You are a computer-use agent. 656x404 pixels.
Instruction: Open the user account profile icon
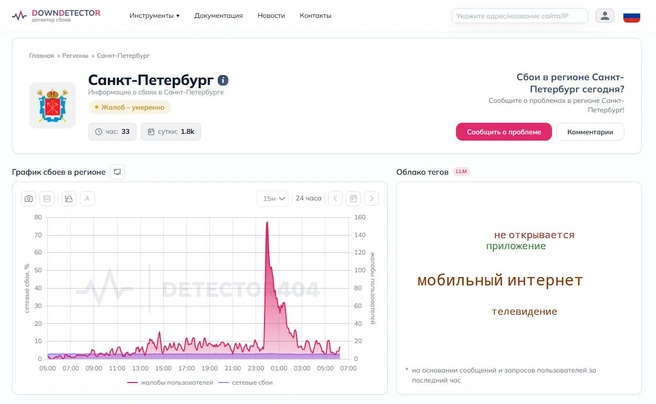[605, 16]
